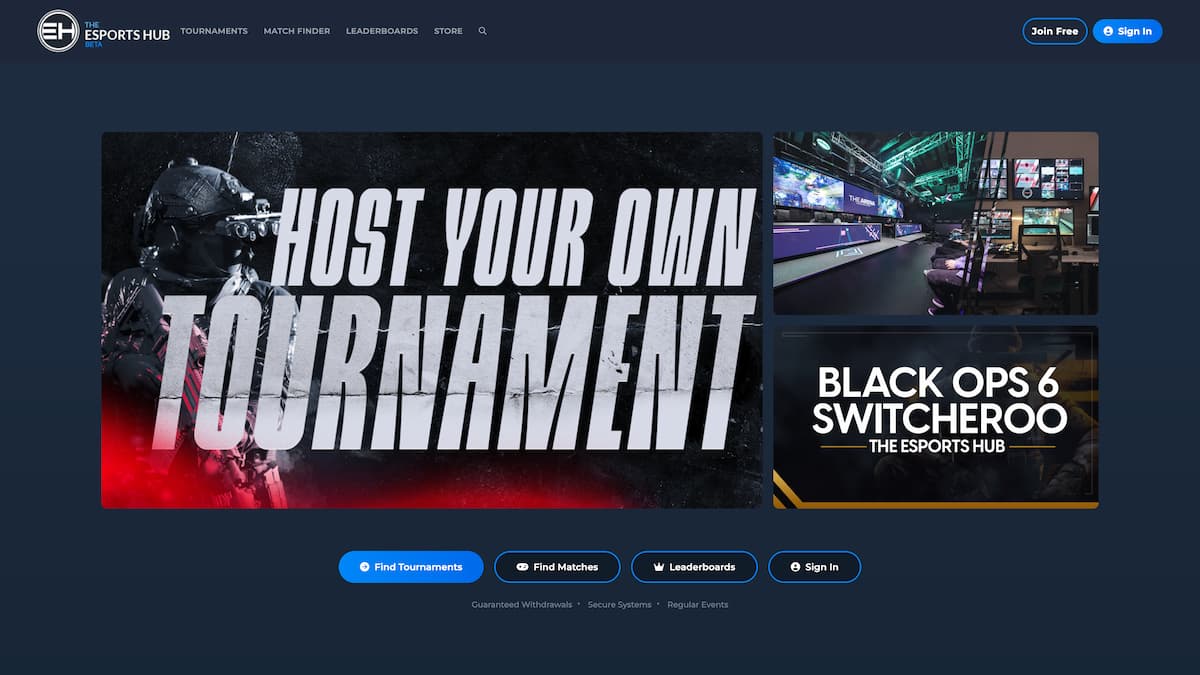Screen dimensions: 1200x675
Task: Click the Guaranteed Withdrawals text
Action: point(522,605)
